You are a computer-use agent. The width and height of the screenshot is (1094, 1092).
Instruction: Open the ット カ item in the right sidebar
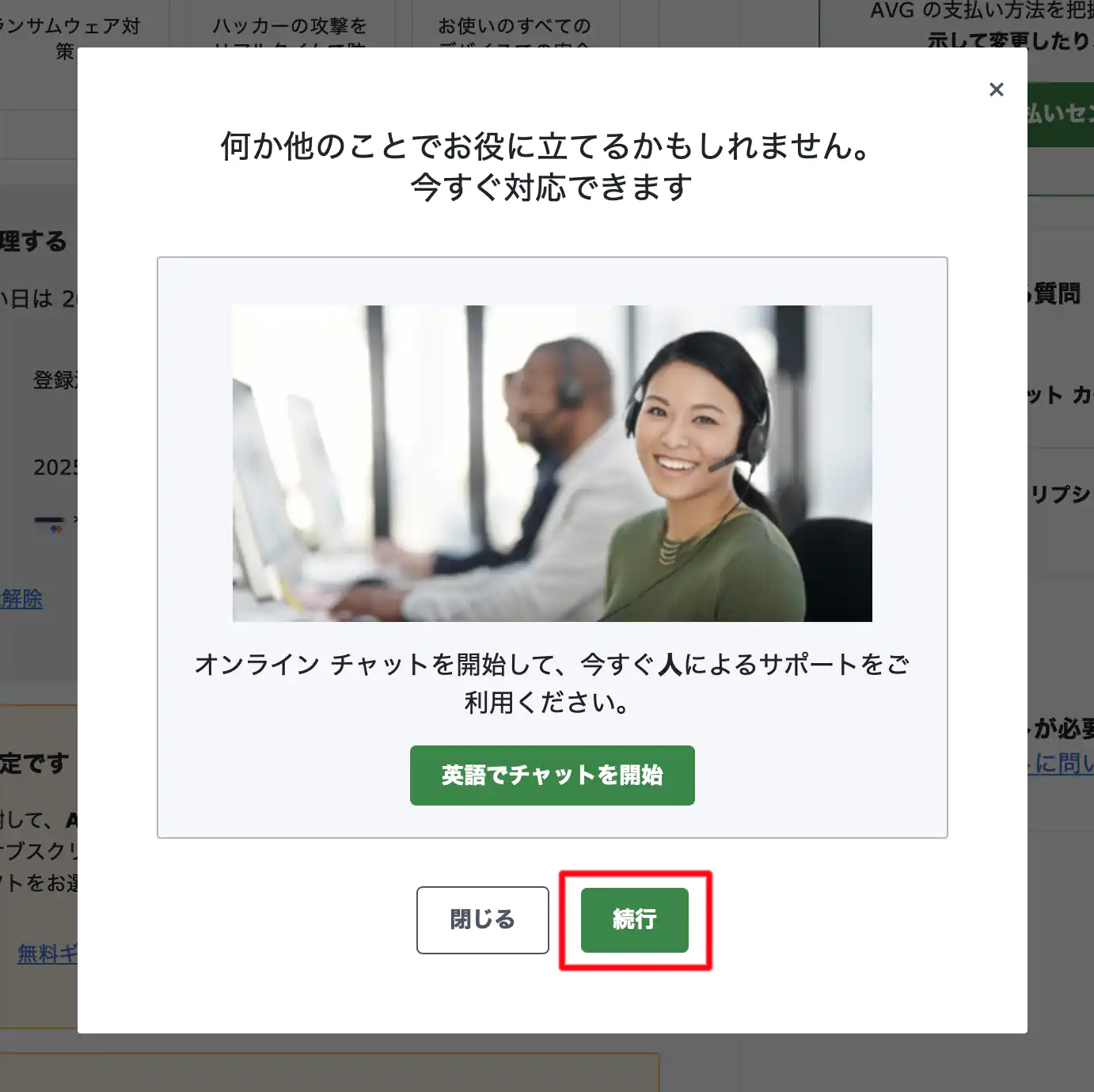[1061, 395]
